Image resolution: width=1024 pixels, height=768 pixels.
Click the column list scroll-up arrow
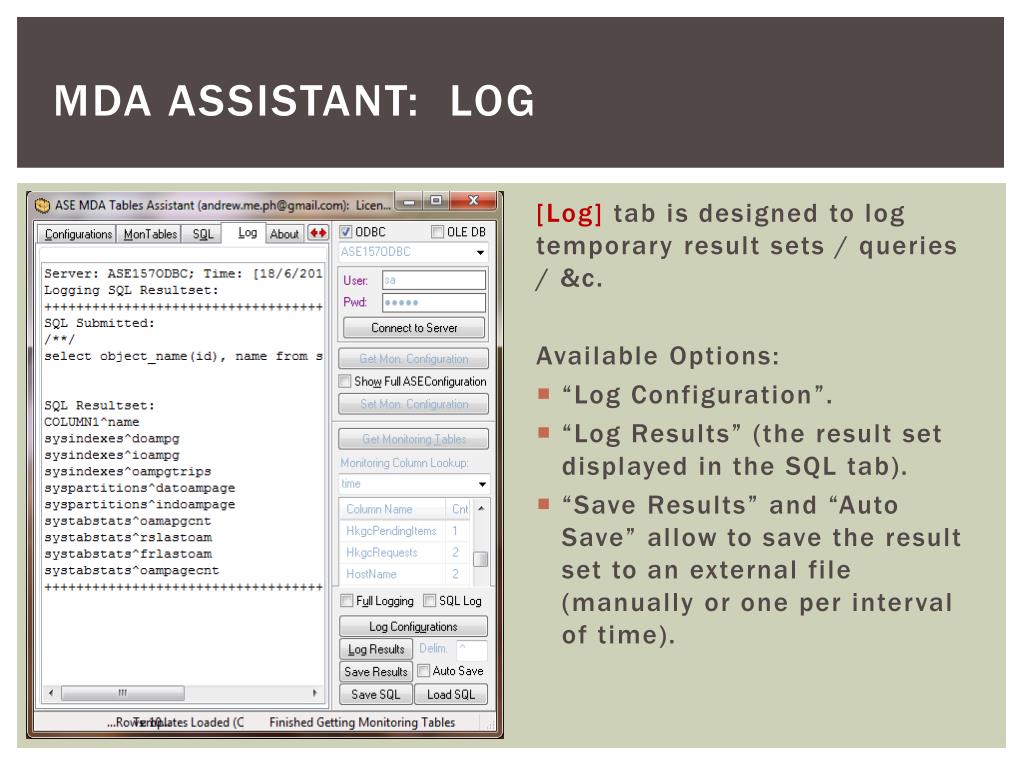[x=481, y=509]
